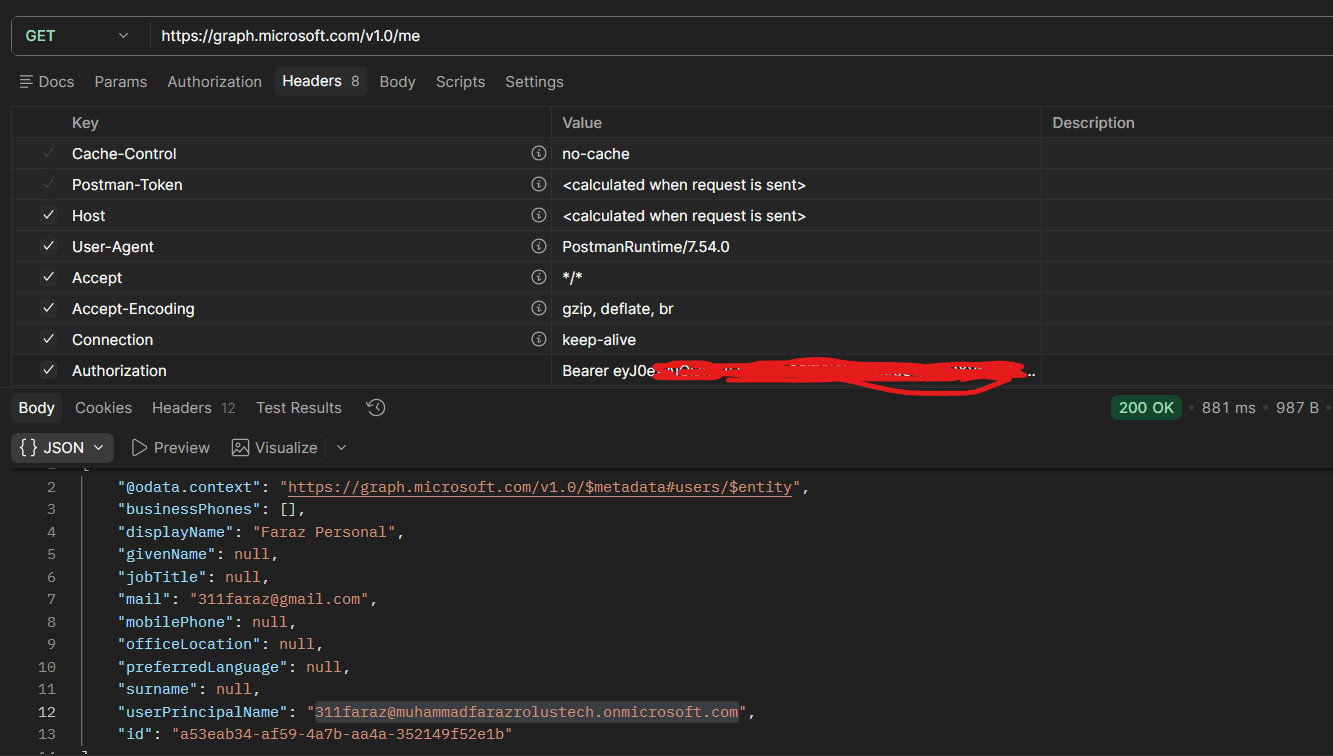The height and width of the screenshot is (756, 1333).
Task: Click the 881 ms response time
Action: [1228, 408]
